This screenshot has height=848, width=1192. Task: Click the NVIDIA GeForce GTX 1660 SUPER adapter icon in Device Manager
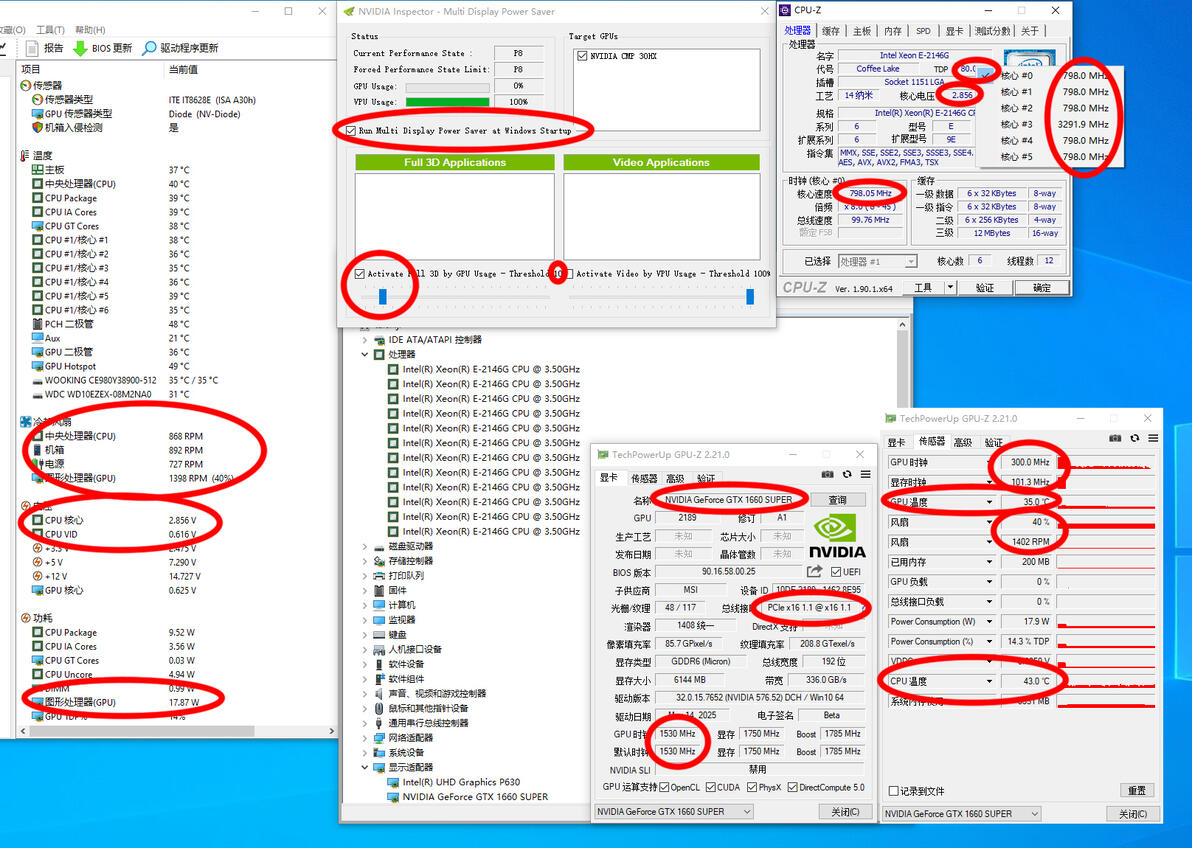(x=394, y=797)
